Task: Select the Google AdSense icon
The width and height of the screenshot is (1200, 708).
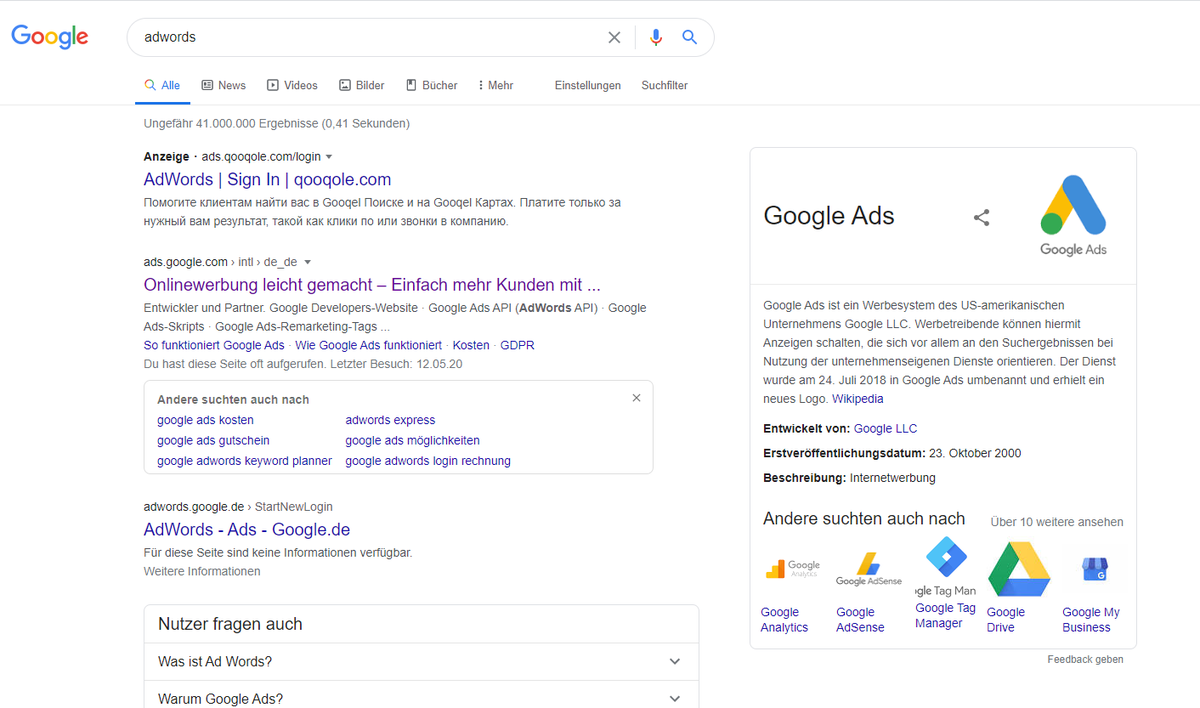Action: coord(868,567)
